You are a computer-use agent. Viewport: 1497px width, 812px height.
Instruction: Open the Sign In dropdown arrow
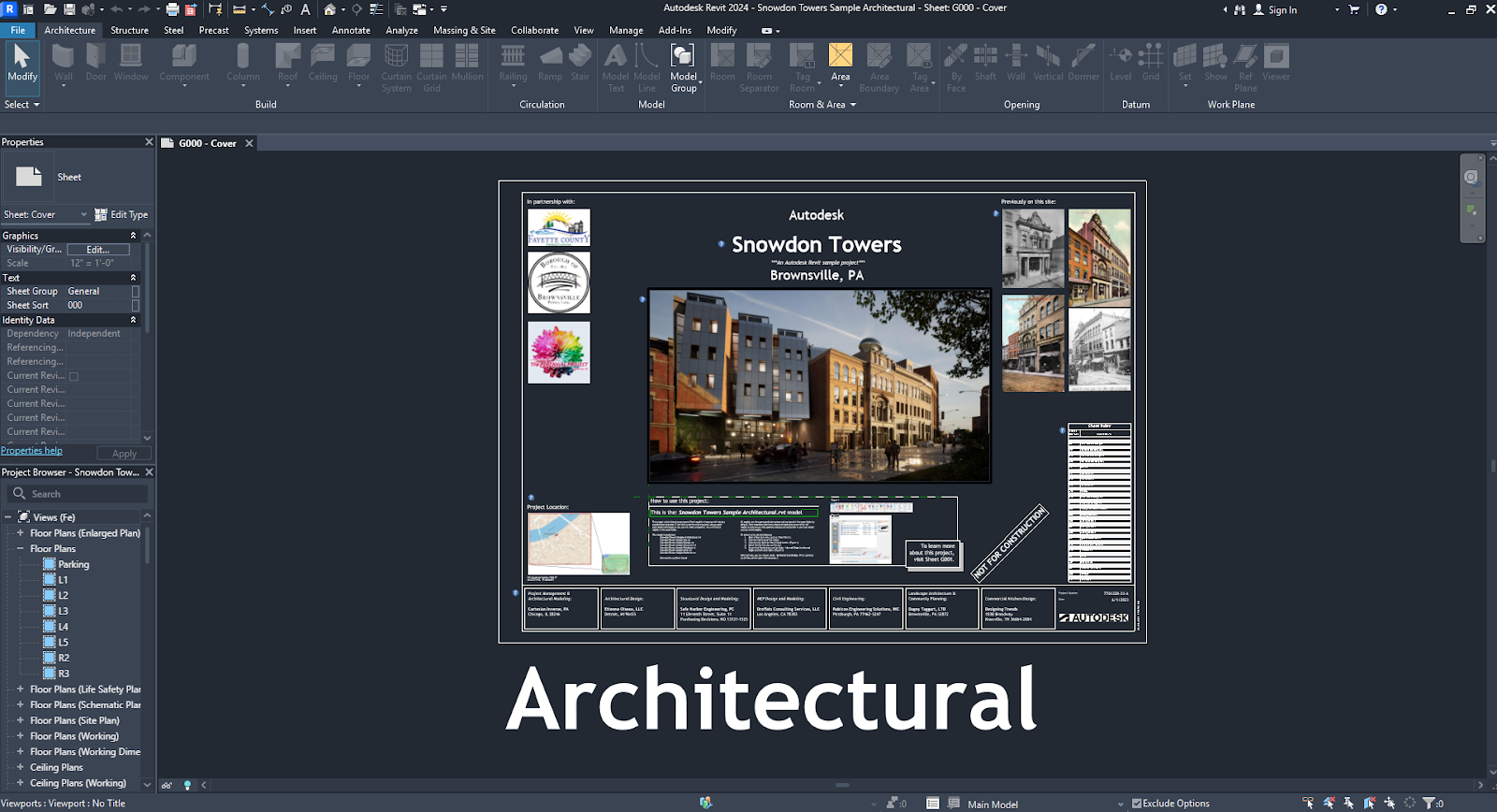coord(1336,9)
